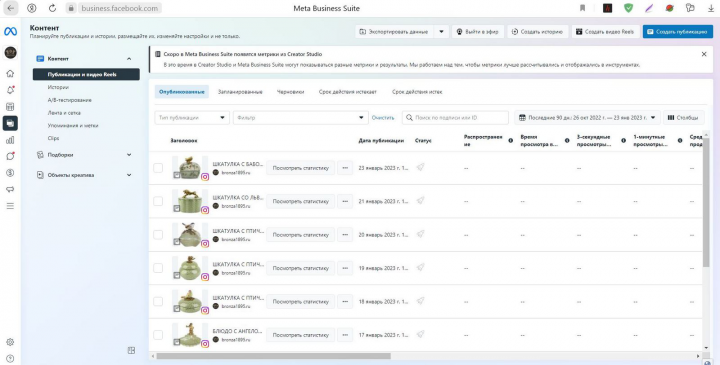Click Очистить filter link
This screenshot has height=365, width=720.
[x=383, y=118]
